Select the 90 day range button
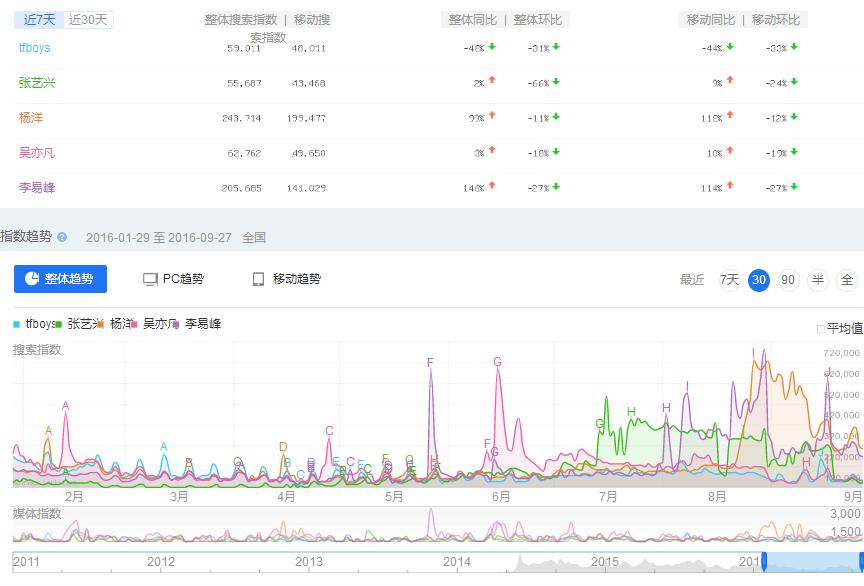864x586 pixels. tap(788, 280)
